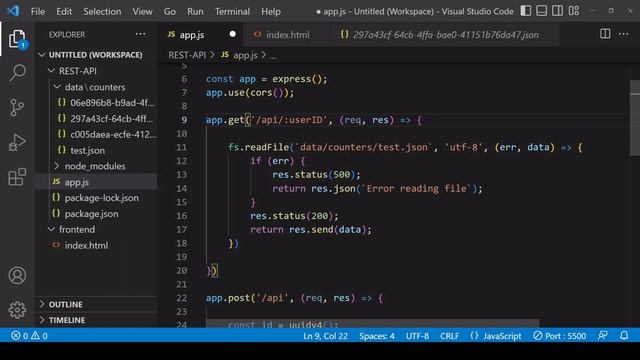Open 297a43cf-64cb json file in explorer
The height and width of the screenshot is (360, 640).
(111, 119)
